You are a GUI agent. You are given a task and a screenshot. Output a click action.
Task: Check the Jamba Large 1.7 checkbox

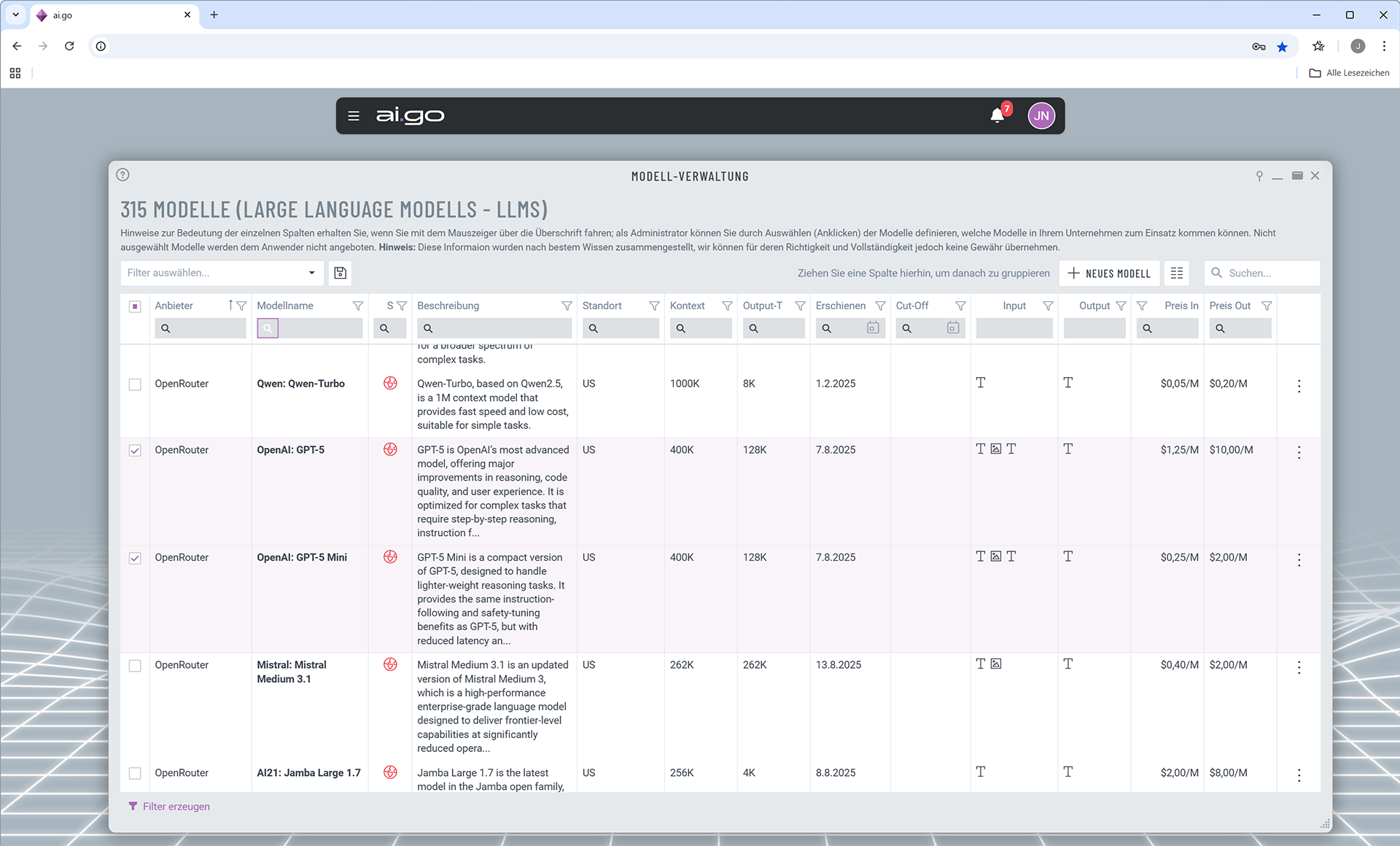click(135, 773)
